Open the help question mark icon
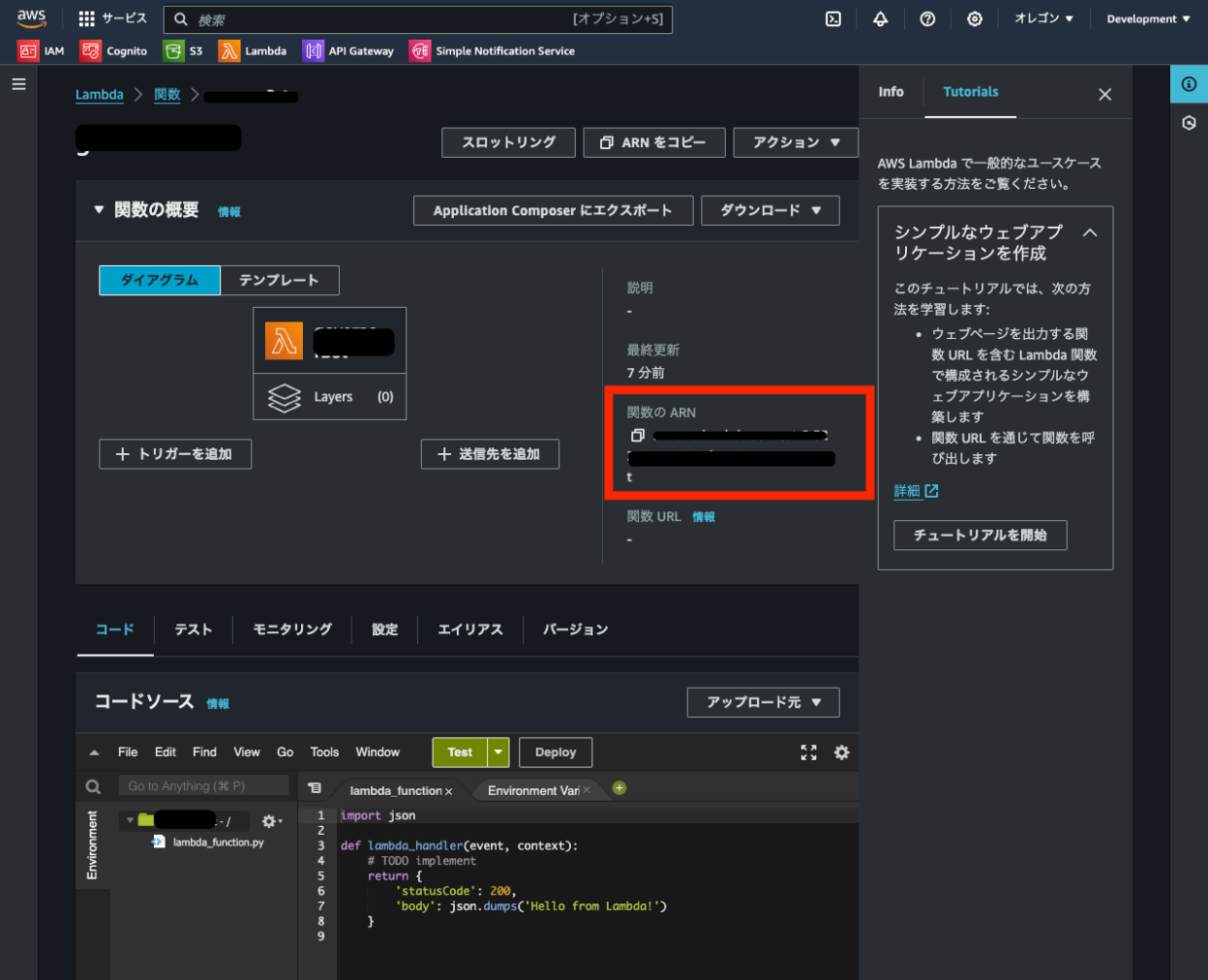Image resolution: width=1208 pixels, height=980 pixels. click(927, 19)
